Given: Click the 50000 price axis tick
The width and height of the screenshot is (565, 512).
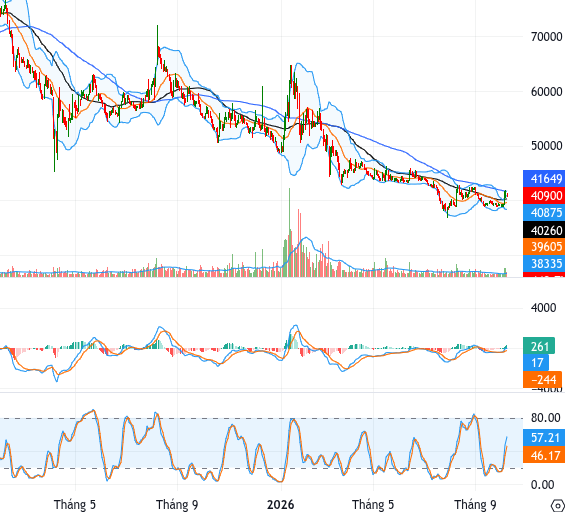Looking at the screenshot, I should point(546,146).
